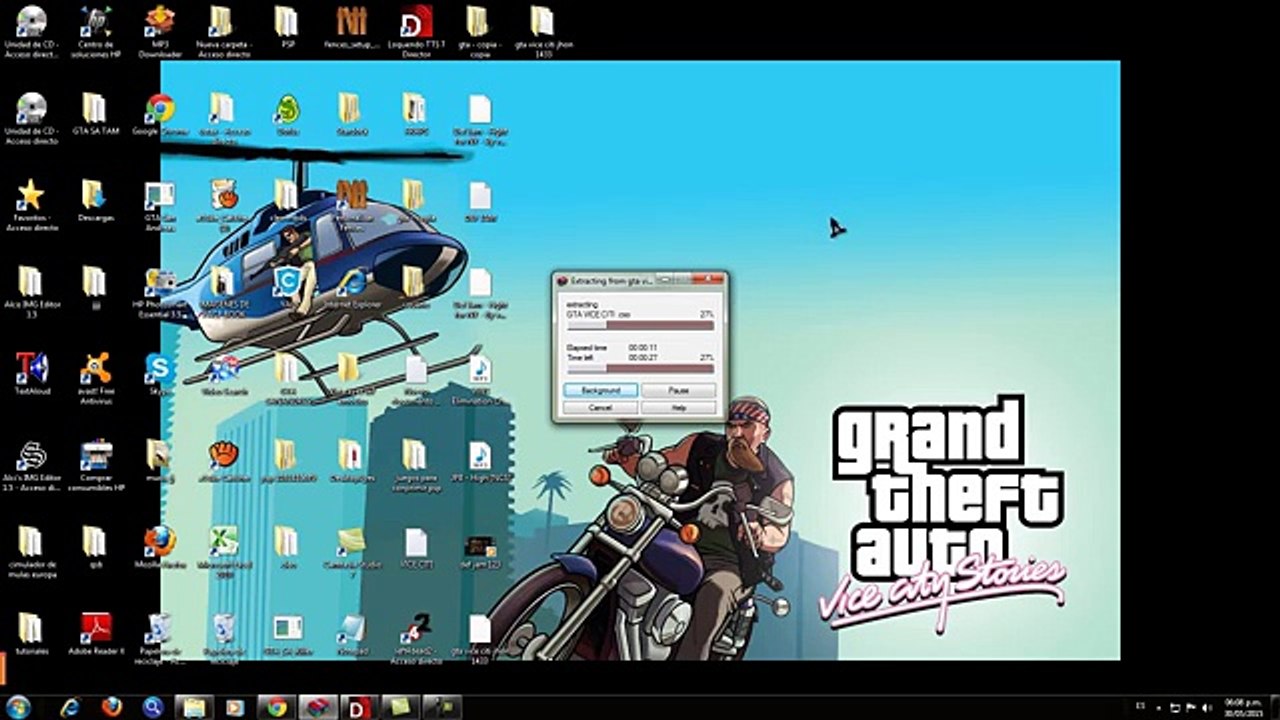1280x720 pixels.
Task: Open the tutoriales folder
Action: tap(31, 634)
